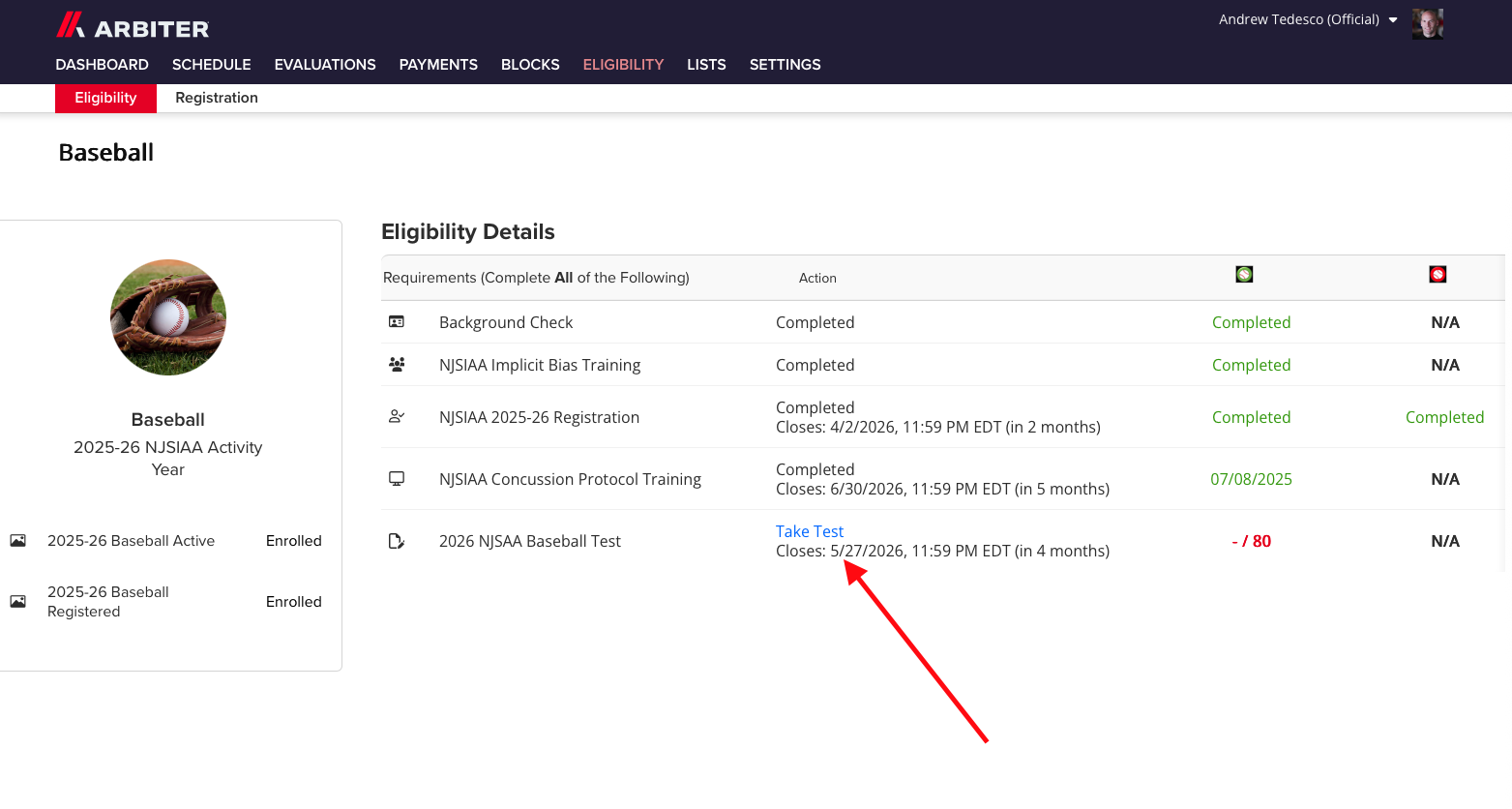Switch to the Eligibility sub-tab
This screenshot has height=809, width=1512.
coord(105,98)
